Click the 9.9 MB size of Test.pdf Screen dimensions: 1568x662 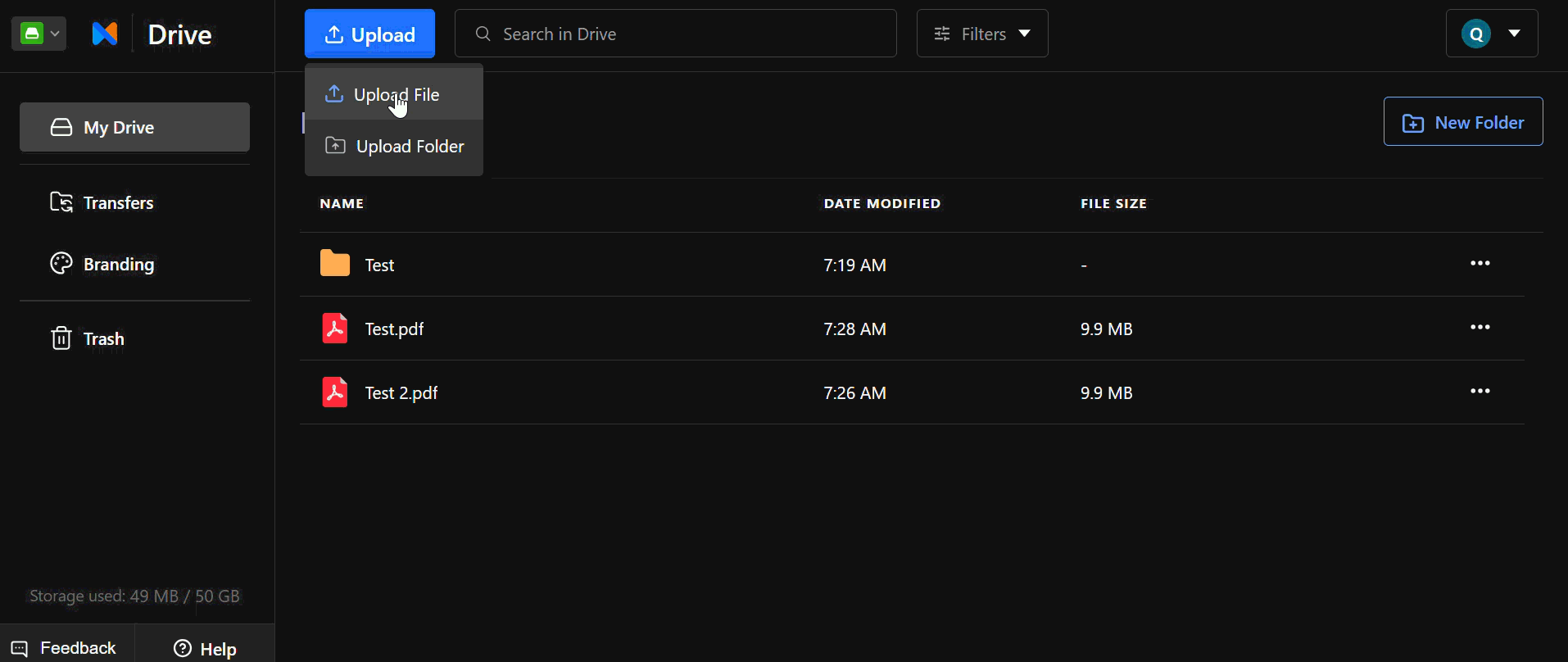click(1106, 329)
